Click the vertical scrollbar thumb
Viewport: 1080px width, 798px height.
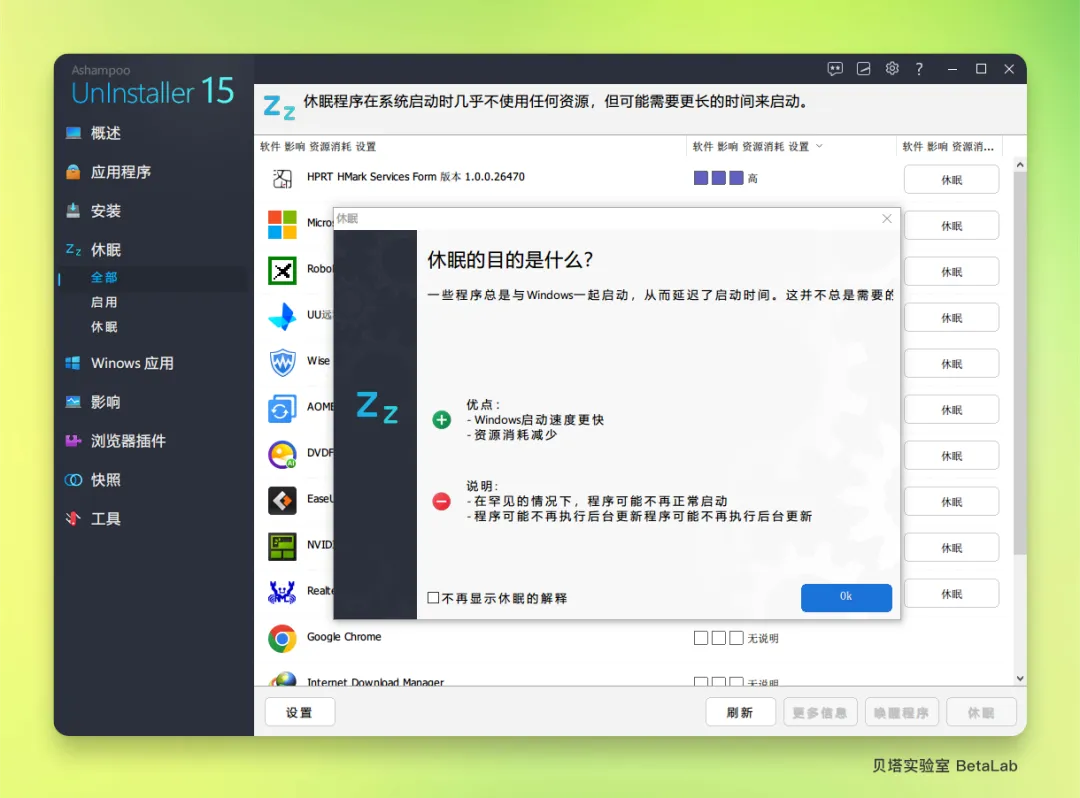(x=1020, y=363)
